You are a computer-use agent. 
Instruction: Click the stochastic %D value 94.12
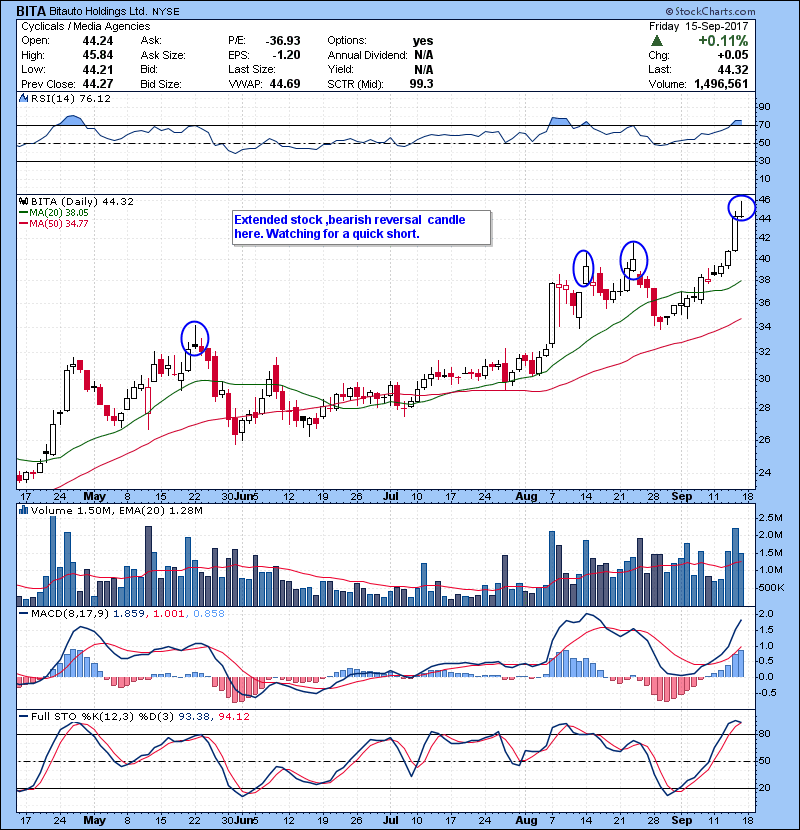click(x=233, y=717)
